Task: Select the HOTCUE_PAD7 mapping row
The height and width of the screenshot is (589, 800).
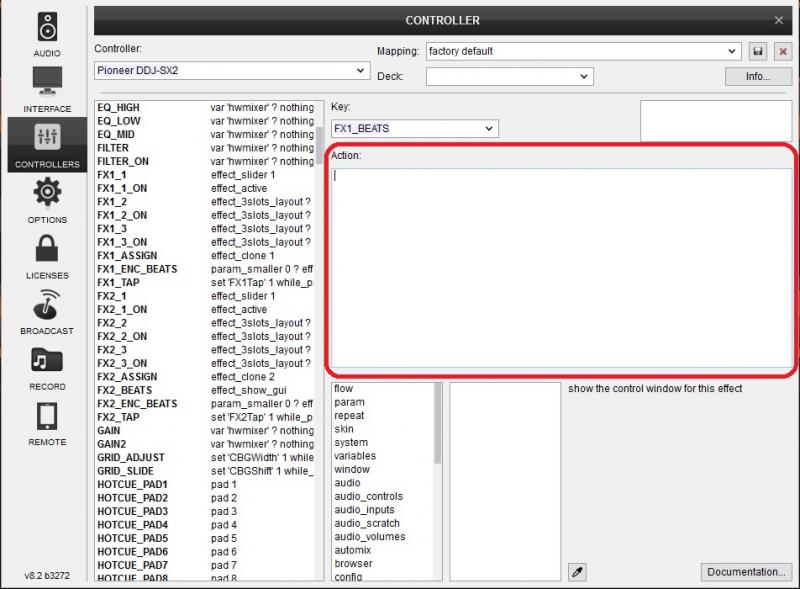Action: (206, 565)
